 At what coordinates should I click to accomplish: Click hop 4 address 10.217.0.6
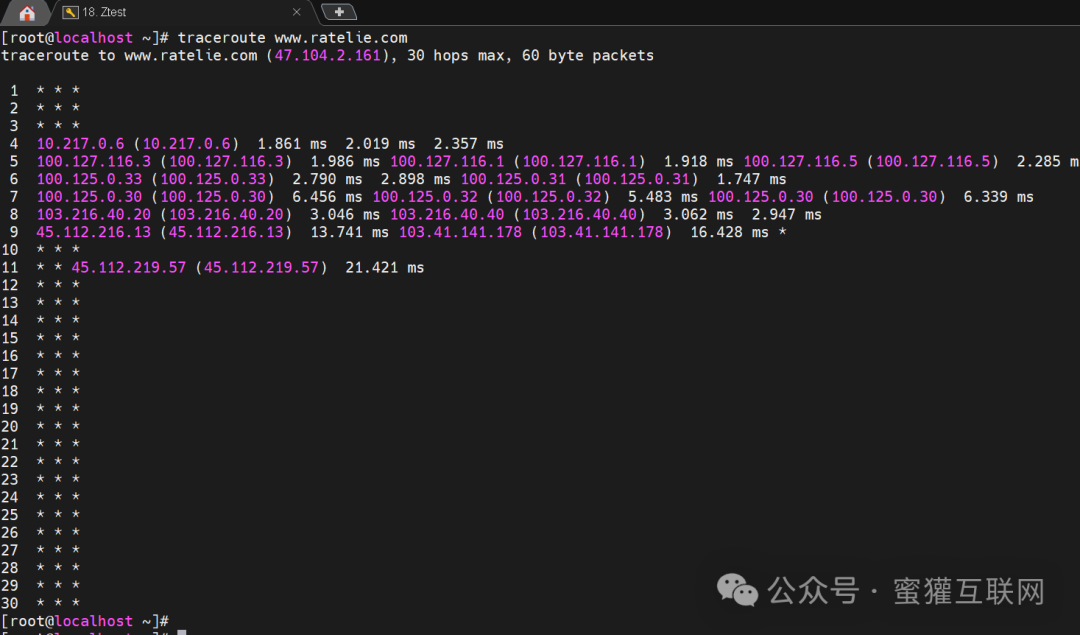click(x=80, y=143)
